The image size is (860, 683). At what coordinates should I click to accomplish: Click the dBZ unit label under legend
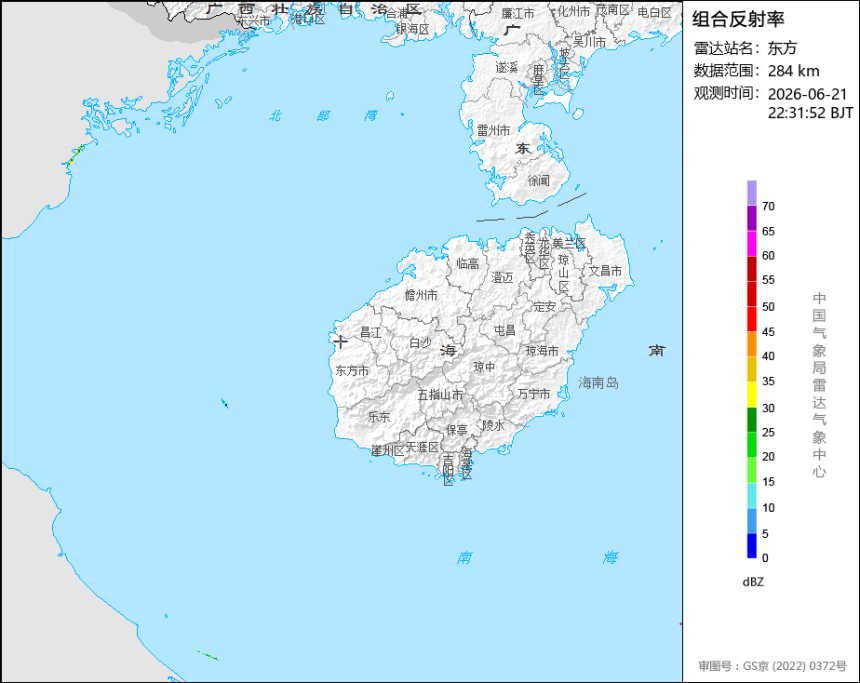[x=753, y=582]
